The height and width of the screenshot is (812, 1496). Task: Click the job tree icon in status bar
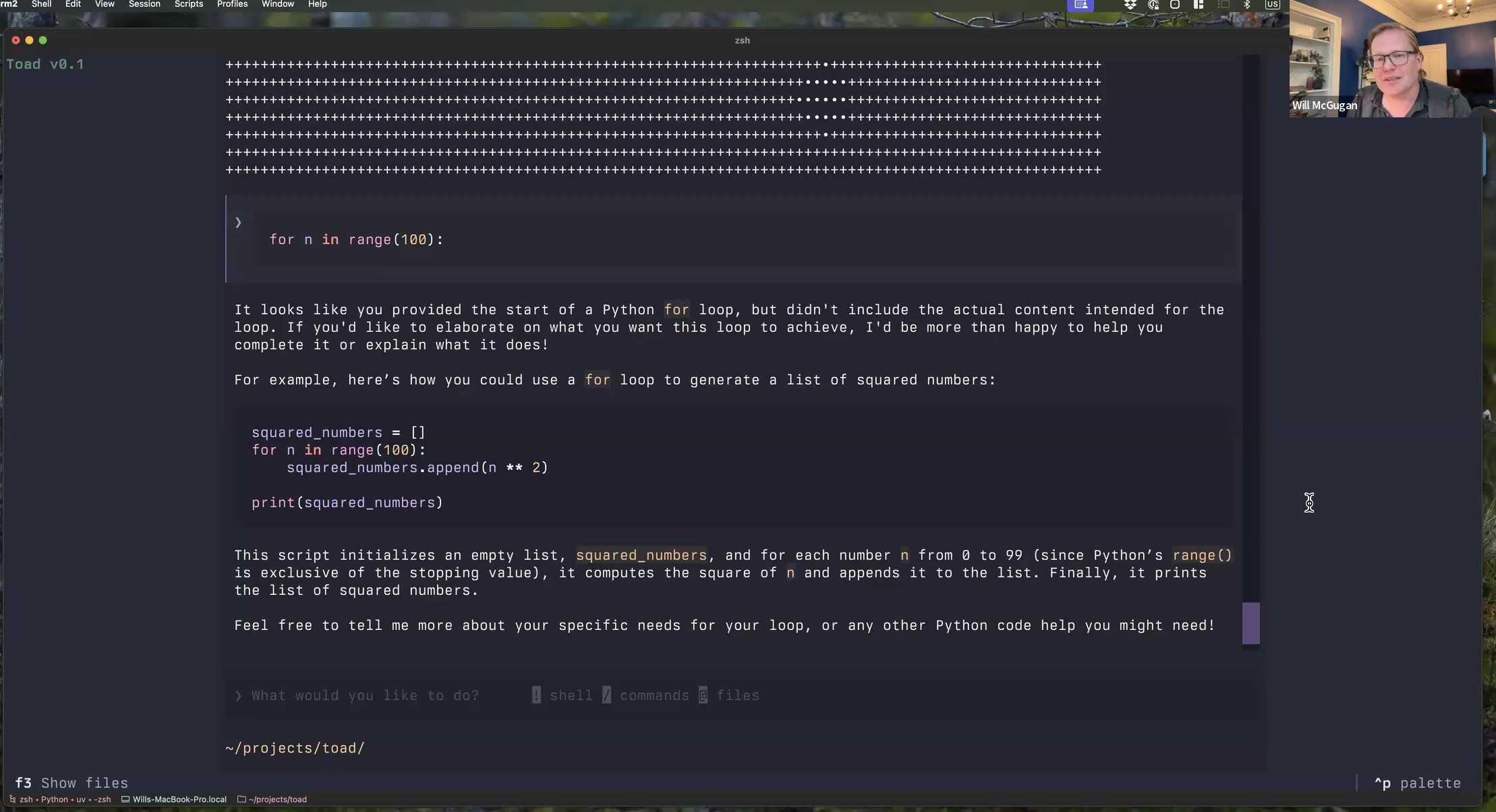click(x=12, y=799)
